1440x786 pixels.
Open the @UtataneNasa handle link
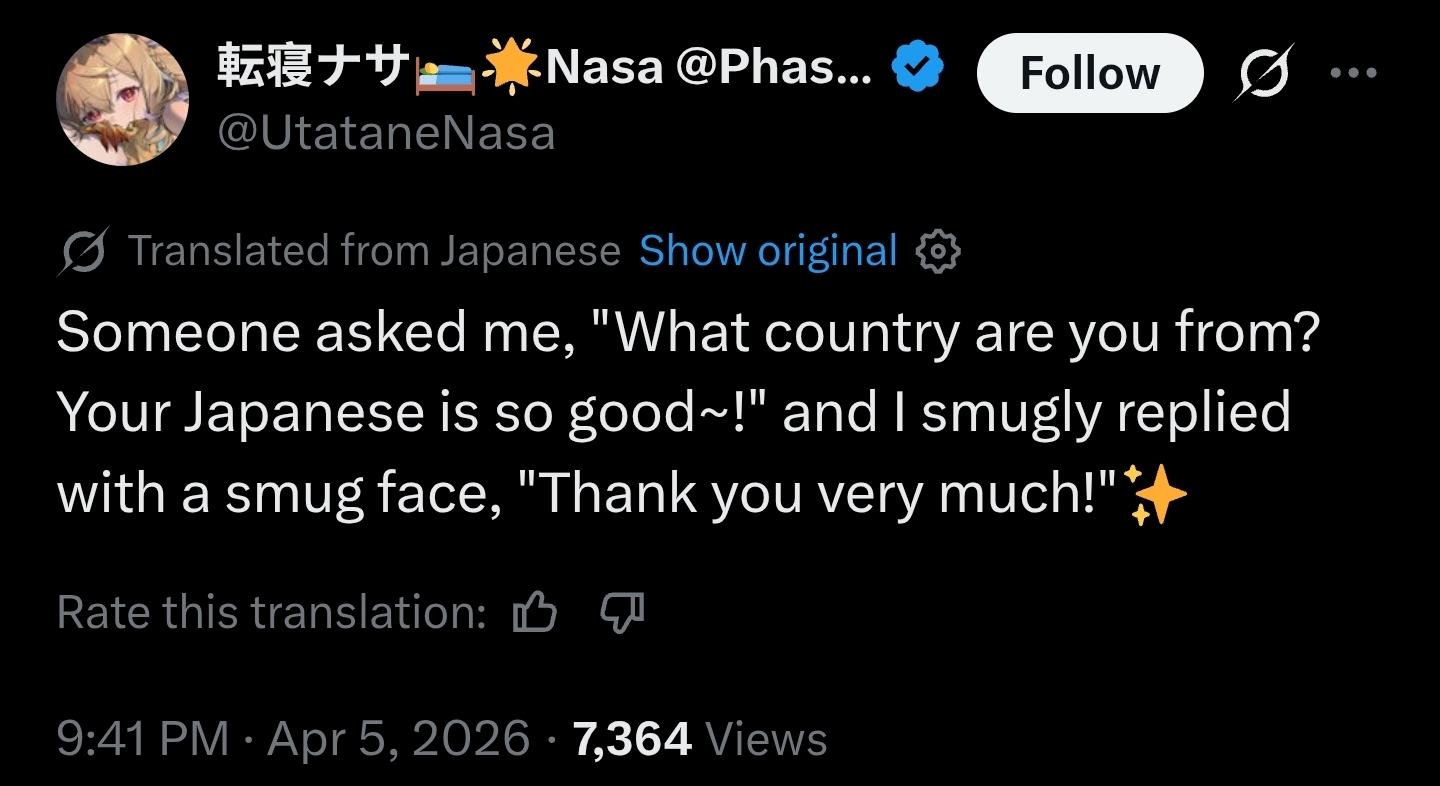click(x=386, y=133)
